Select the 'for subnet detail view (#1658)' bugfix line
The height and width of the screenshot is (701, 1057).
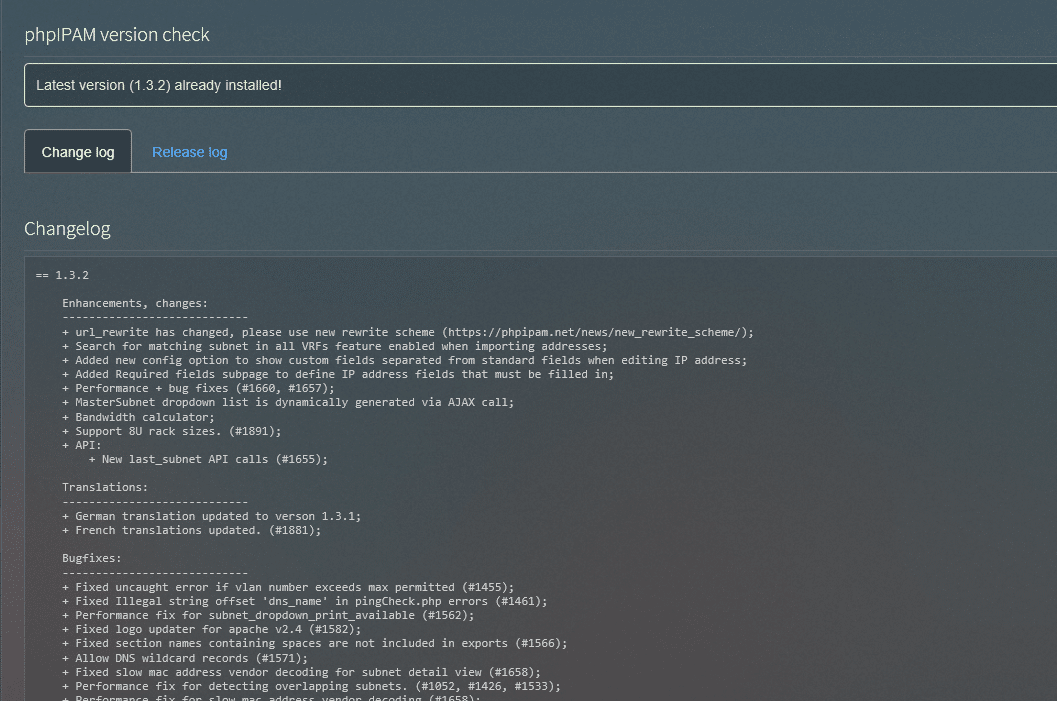coord(301,673)
